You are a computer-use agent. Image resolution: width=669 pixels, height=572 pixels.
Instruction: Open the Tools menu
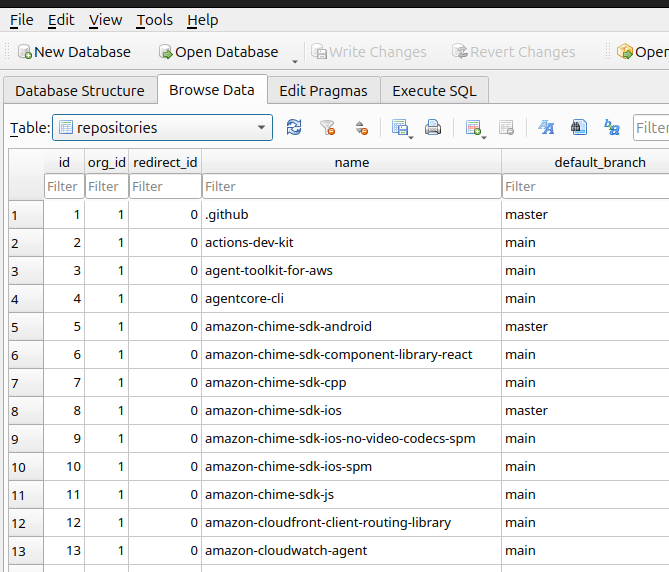click(154, 20)
